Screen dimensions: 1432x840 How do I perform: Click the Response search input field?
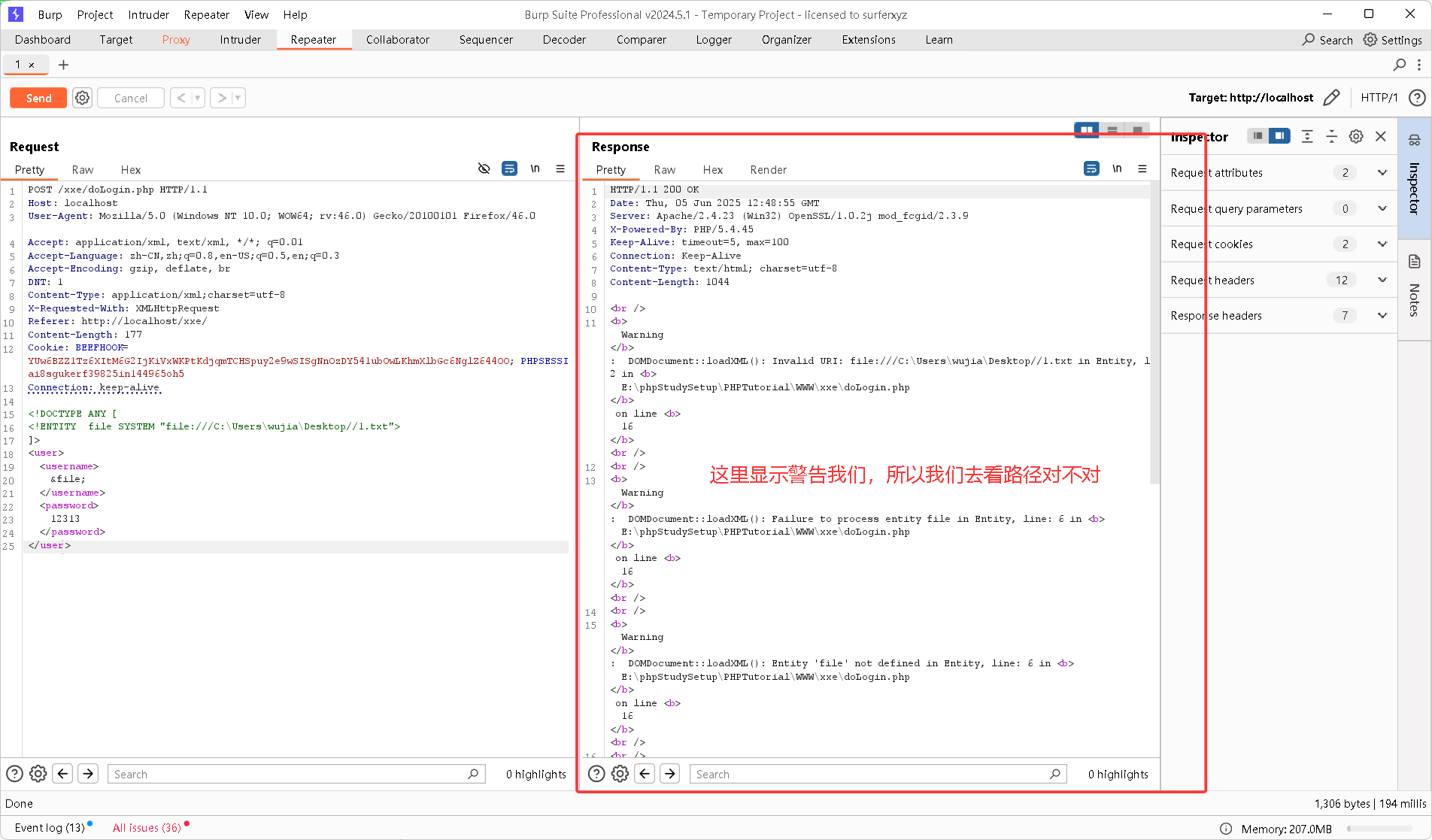878,774
